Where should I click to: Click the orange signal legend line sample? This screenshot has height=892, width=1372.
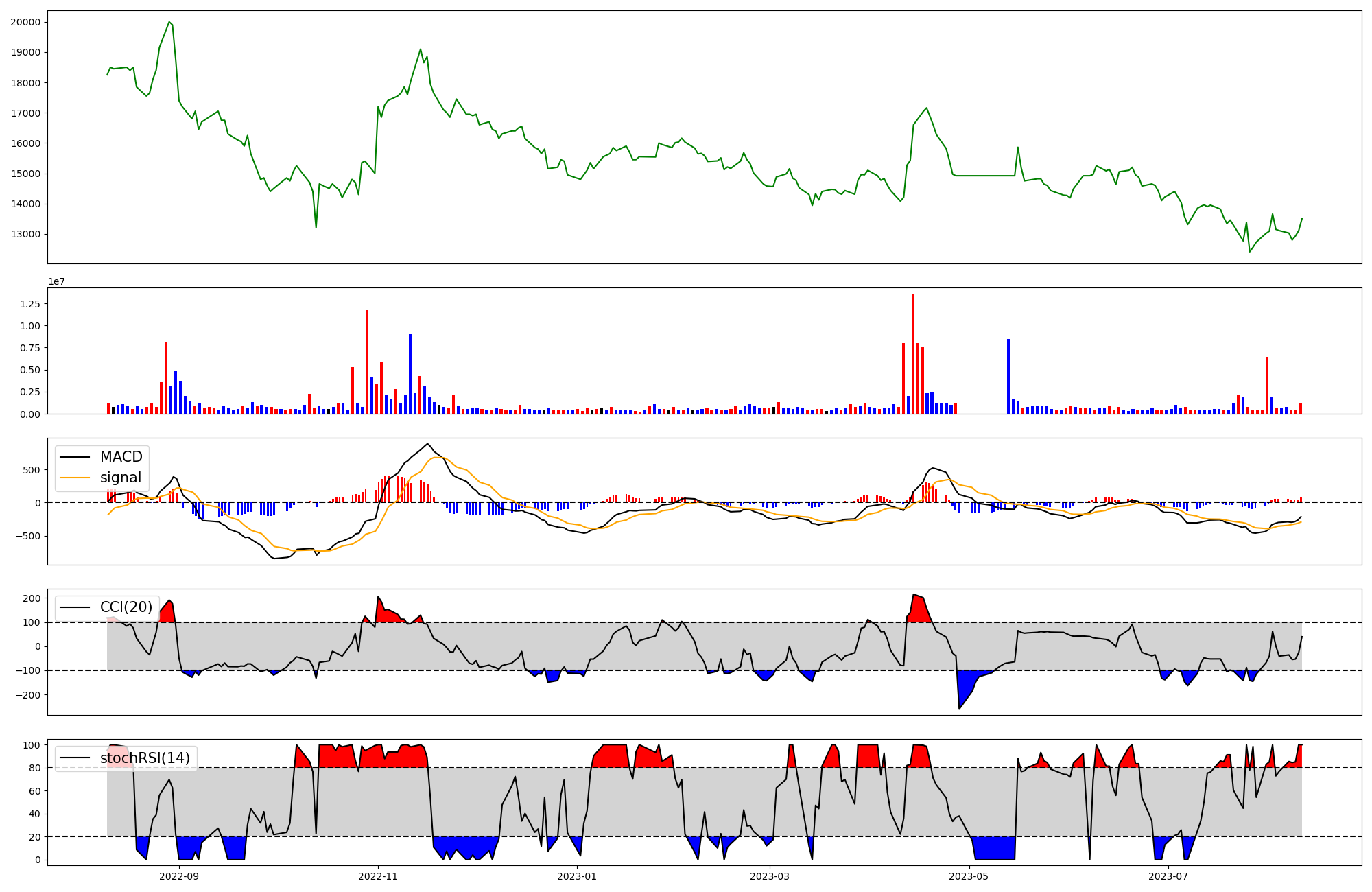point(75,478)
